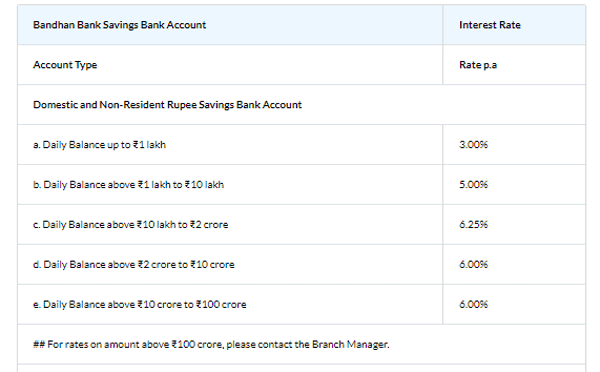Select the 3.00% rate value
This screenshot has width=600, height=372.
click(473, 145)
